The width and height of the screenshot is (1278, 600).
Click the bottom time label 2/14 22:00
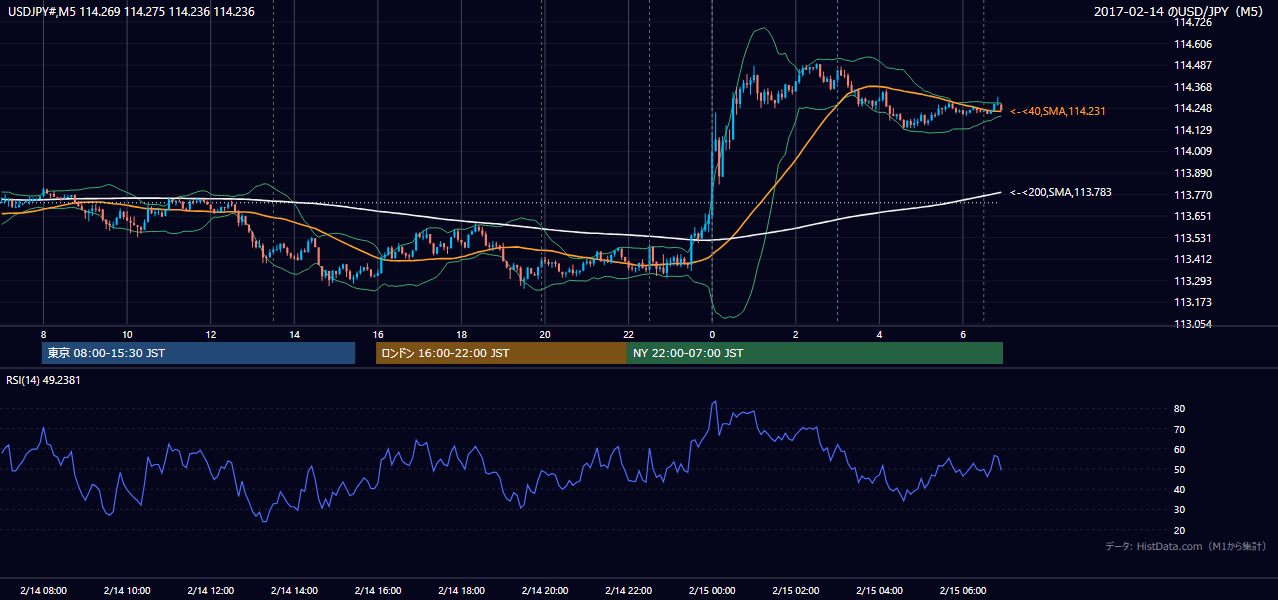628,590
